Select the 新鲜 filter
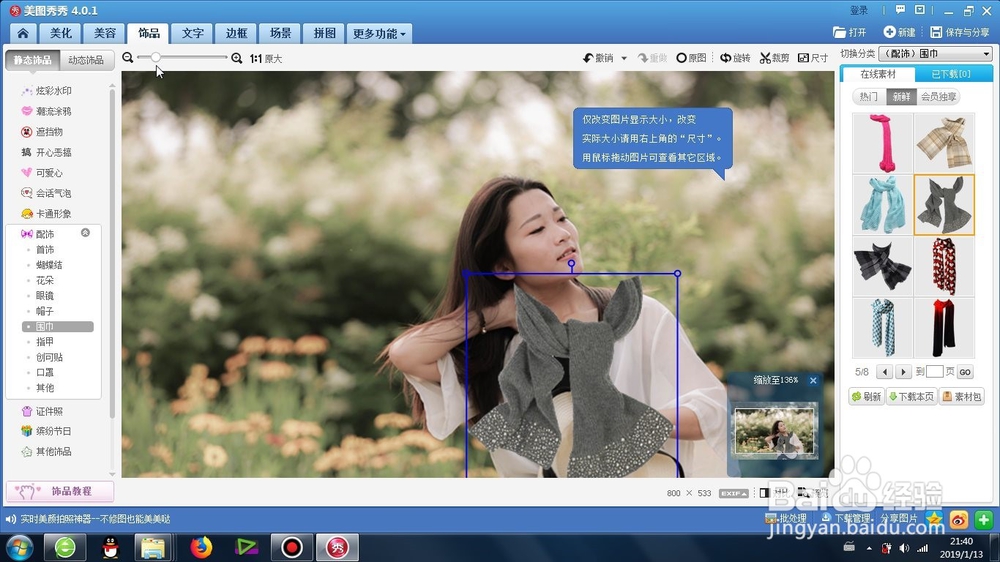1000x562 pixels. pos(901,96)
